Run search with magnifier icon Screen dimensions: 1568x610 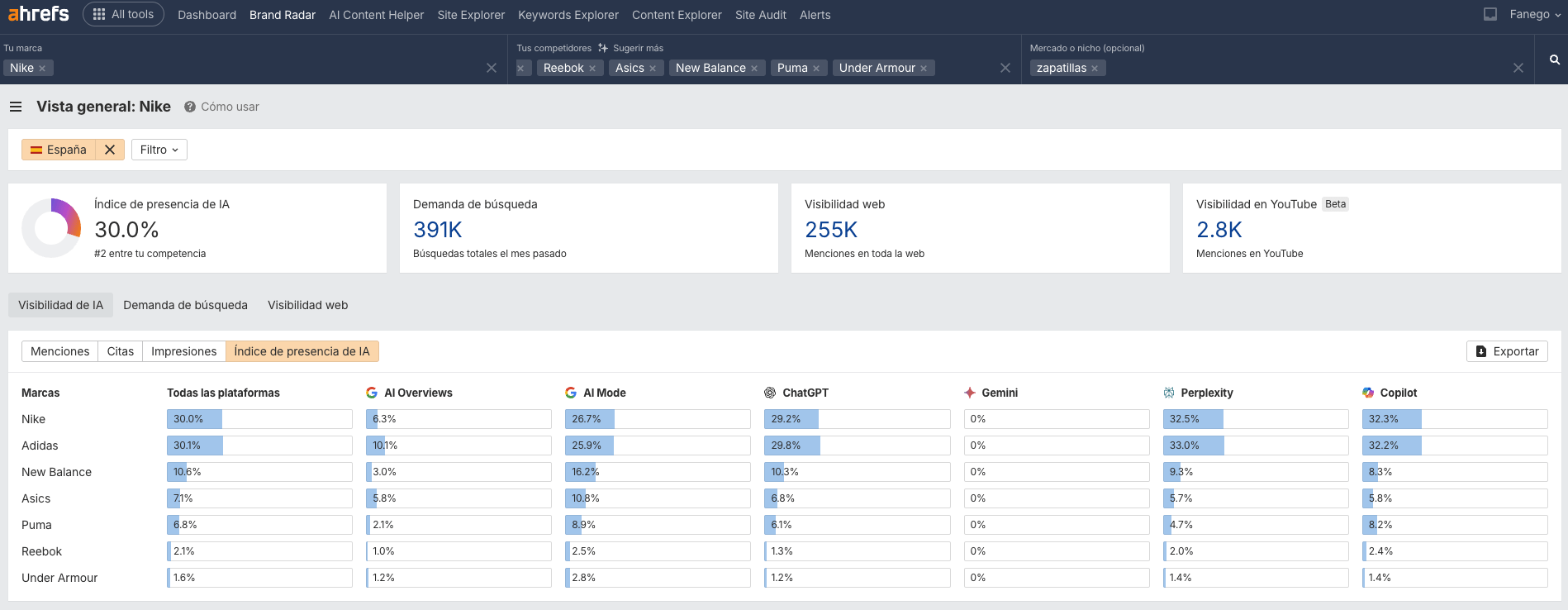tap(1554, 60)
